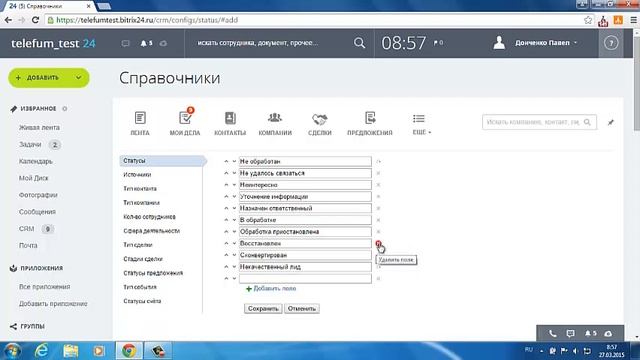Move Неинтересно status up
Viewport: 640px width, 360px height.
pos(226,185)
